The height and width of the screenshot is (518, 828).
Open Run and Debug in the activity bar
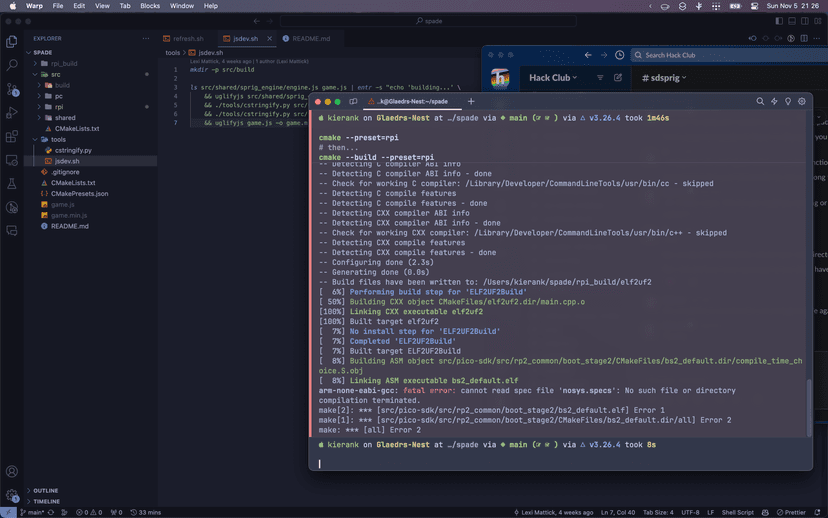pos(12,113)
